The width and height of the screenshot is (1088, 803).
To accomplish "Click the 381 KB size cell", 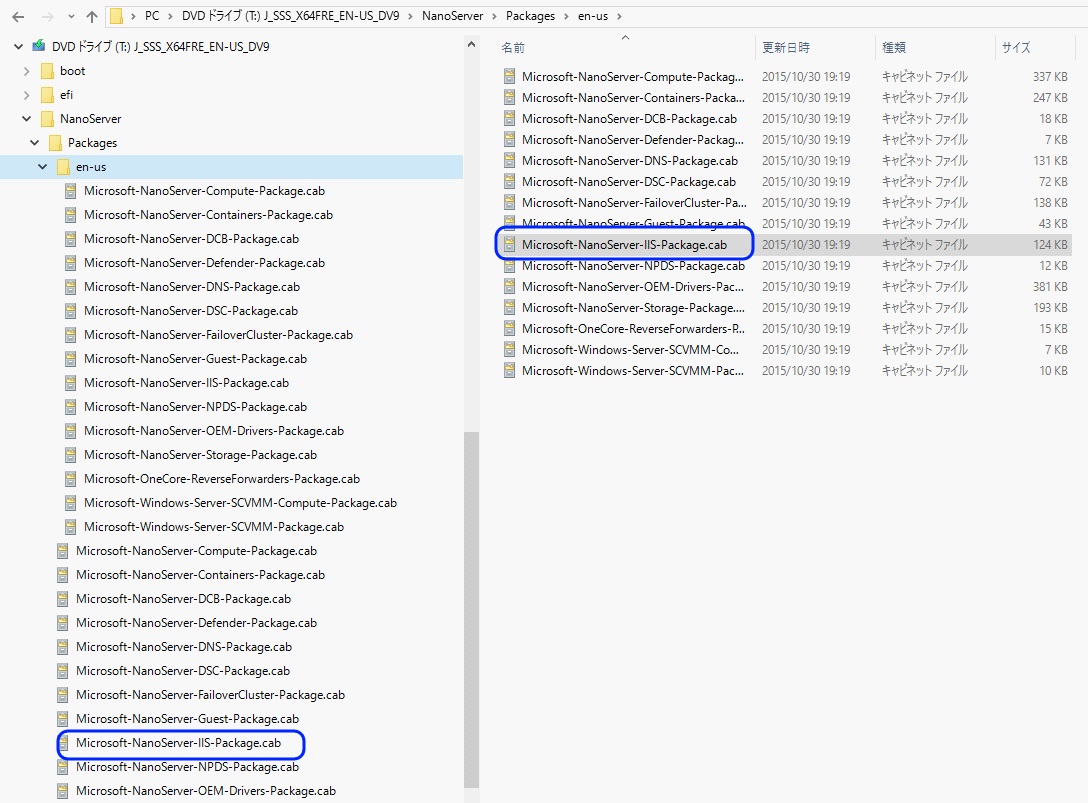I will click(x=1050, y=287).
